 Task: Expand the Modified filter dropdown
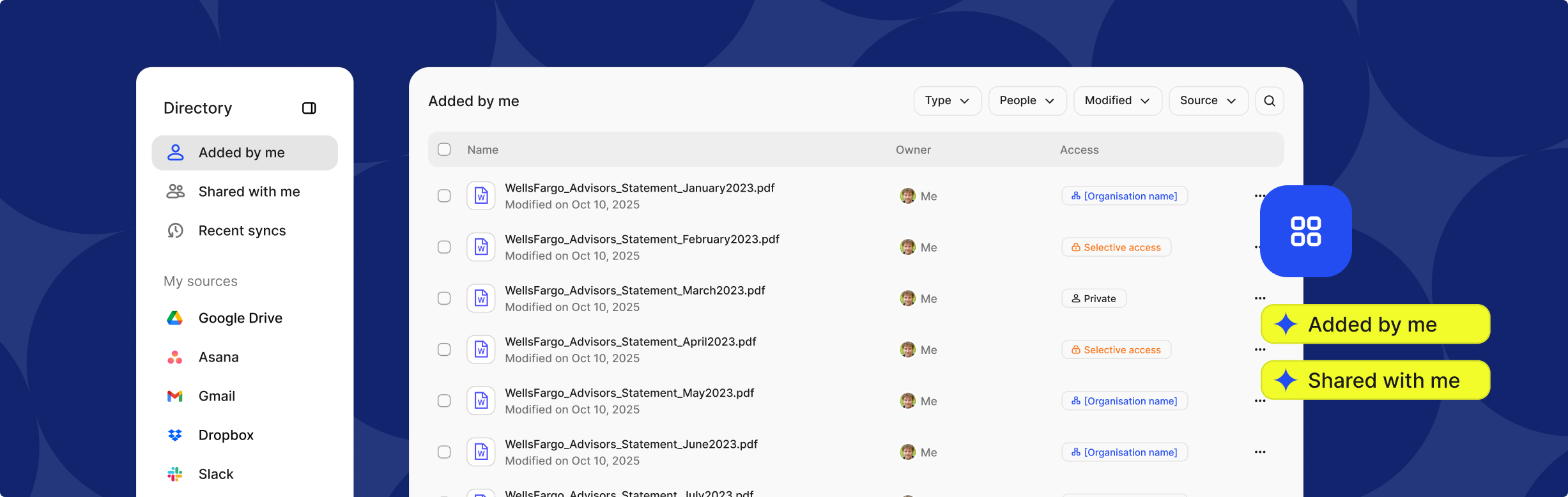tap(1117, 101)
